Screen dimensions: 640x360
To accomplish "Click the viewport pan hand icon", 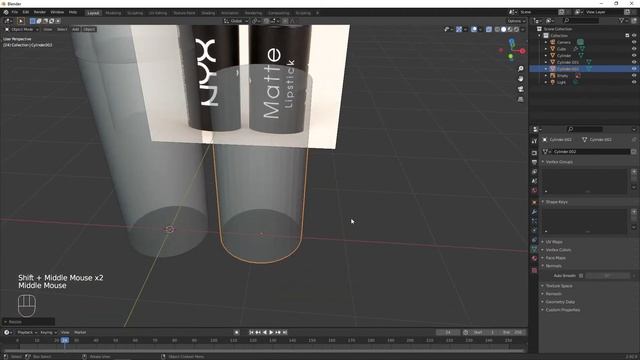I will pyautogui.click(x=520, y=78).
